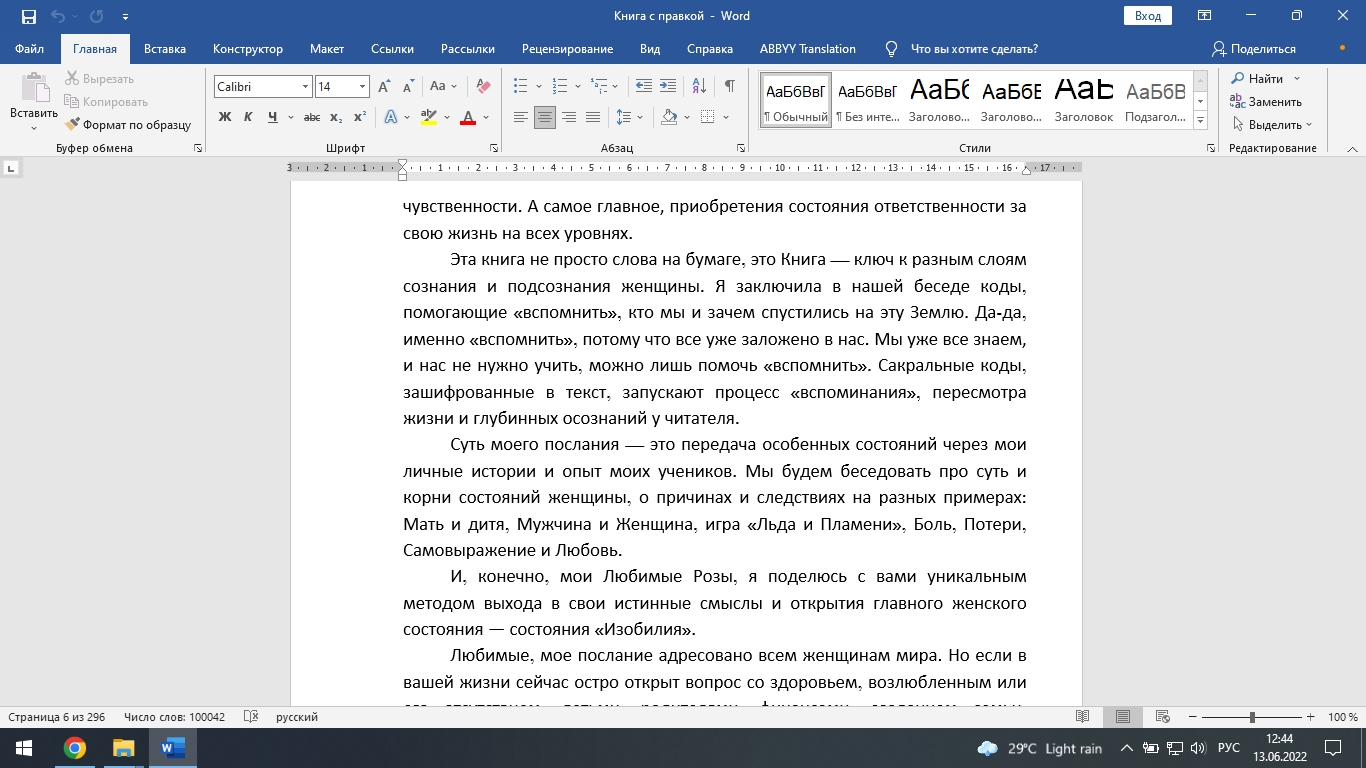Open Chrome from the Windows taskbar
This screenshot has height=768, width=1366.
[x=74, y=748]
